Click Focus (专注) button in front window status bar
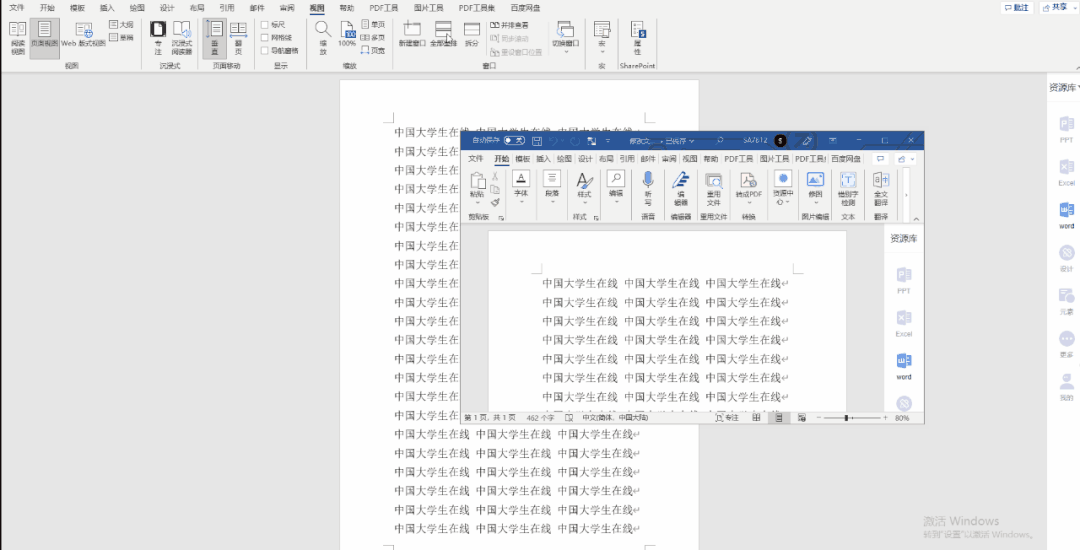The width and height of the screenshot is (1080, 550). pyautogui.click(x=727, y=418)
